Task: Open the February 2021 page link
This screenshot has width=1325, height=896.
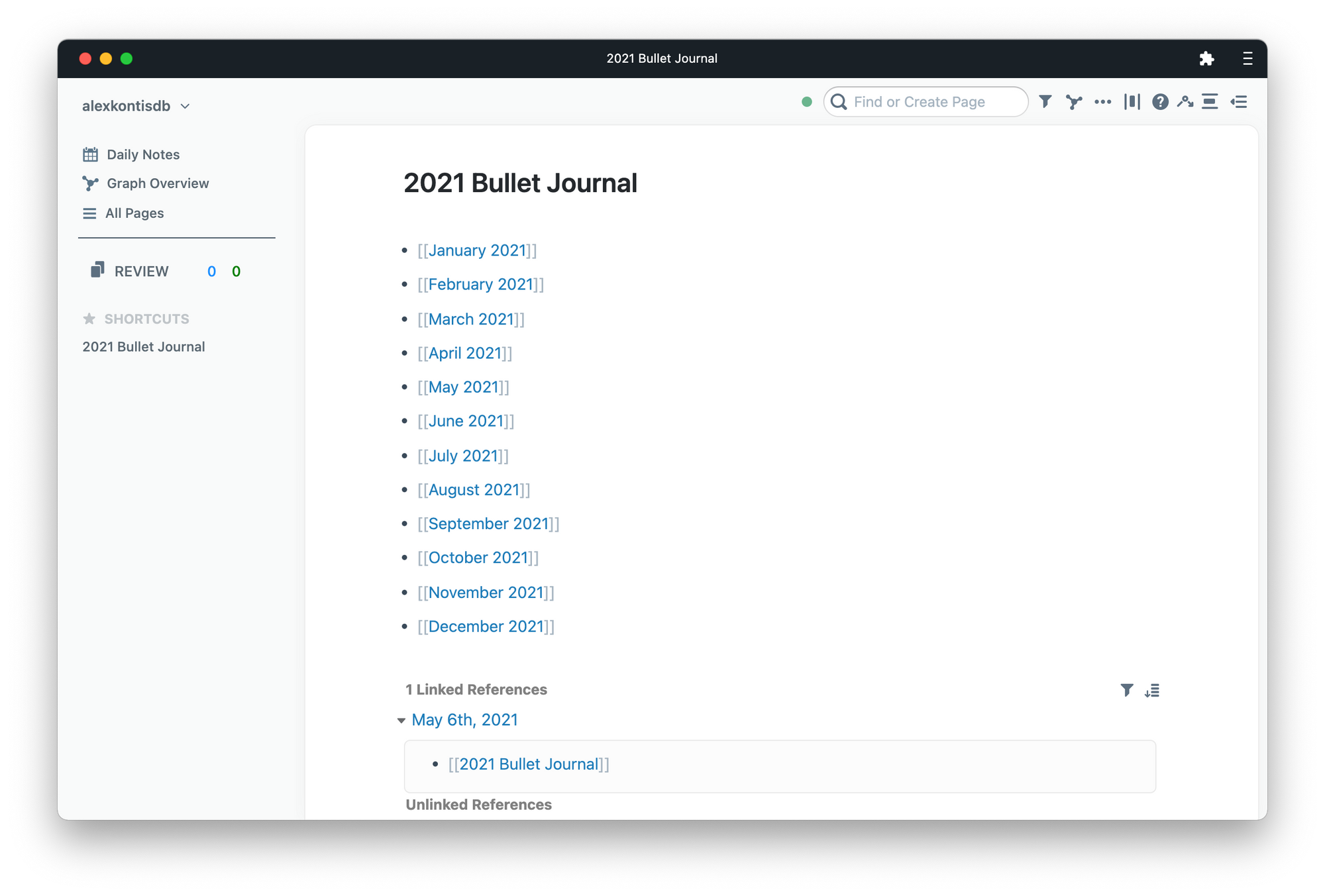Action: [x=480, y=284]
